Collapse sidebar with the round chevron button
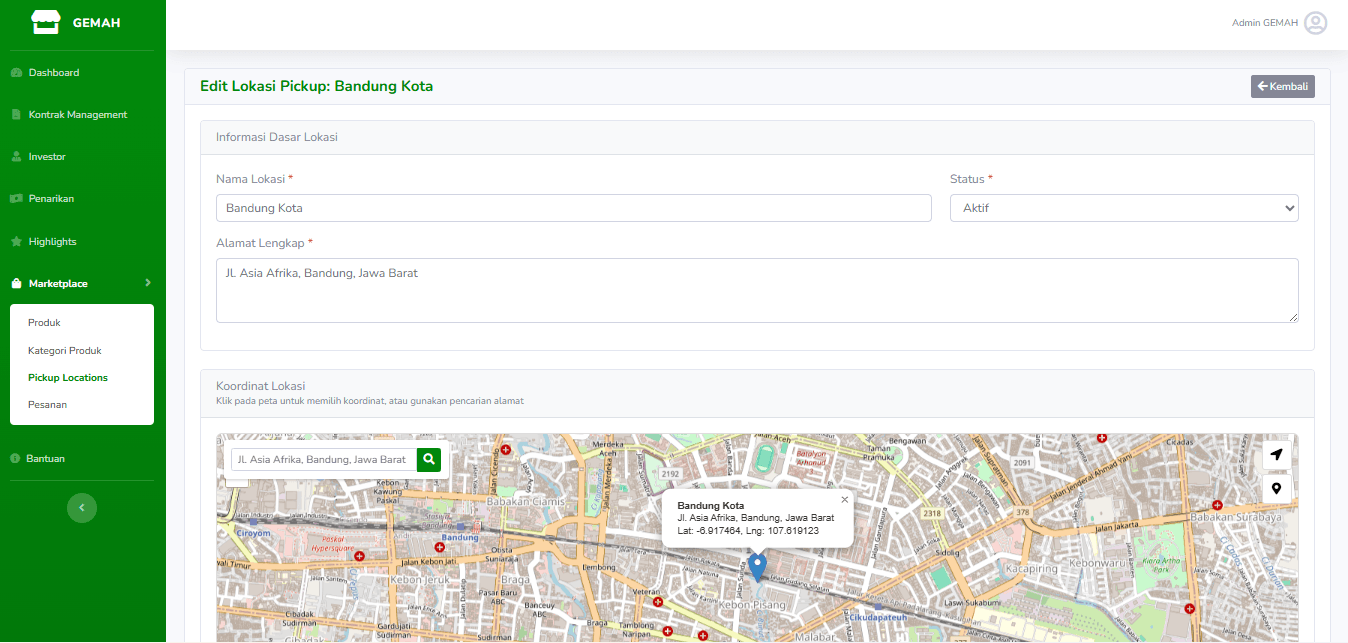This screenshot has width=1348, height=643. 82,508
